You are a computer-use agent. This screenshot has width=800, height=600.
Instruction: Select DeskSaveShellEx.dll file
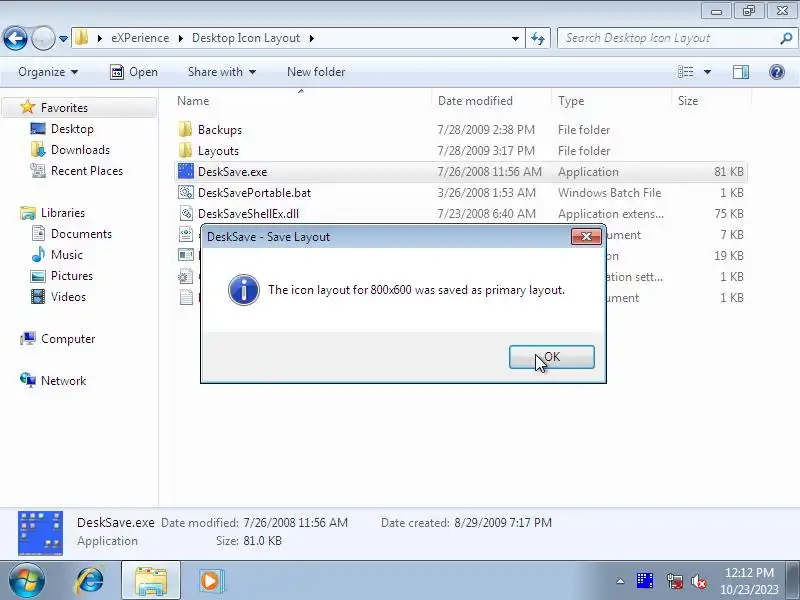248,214
